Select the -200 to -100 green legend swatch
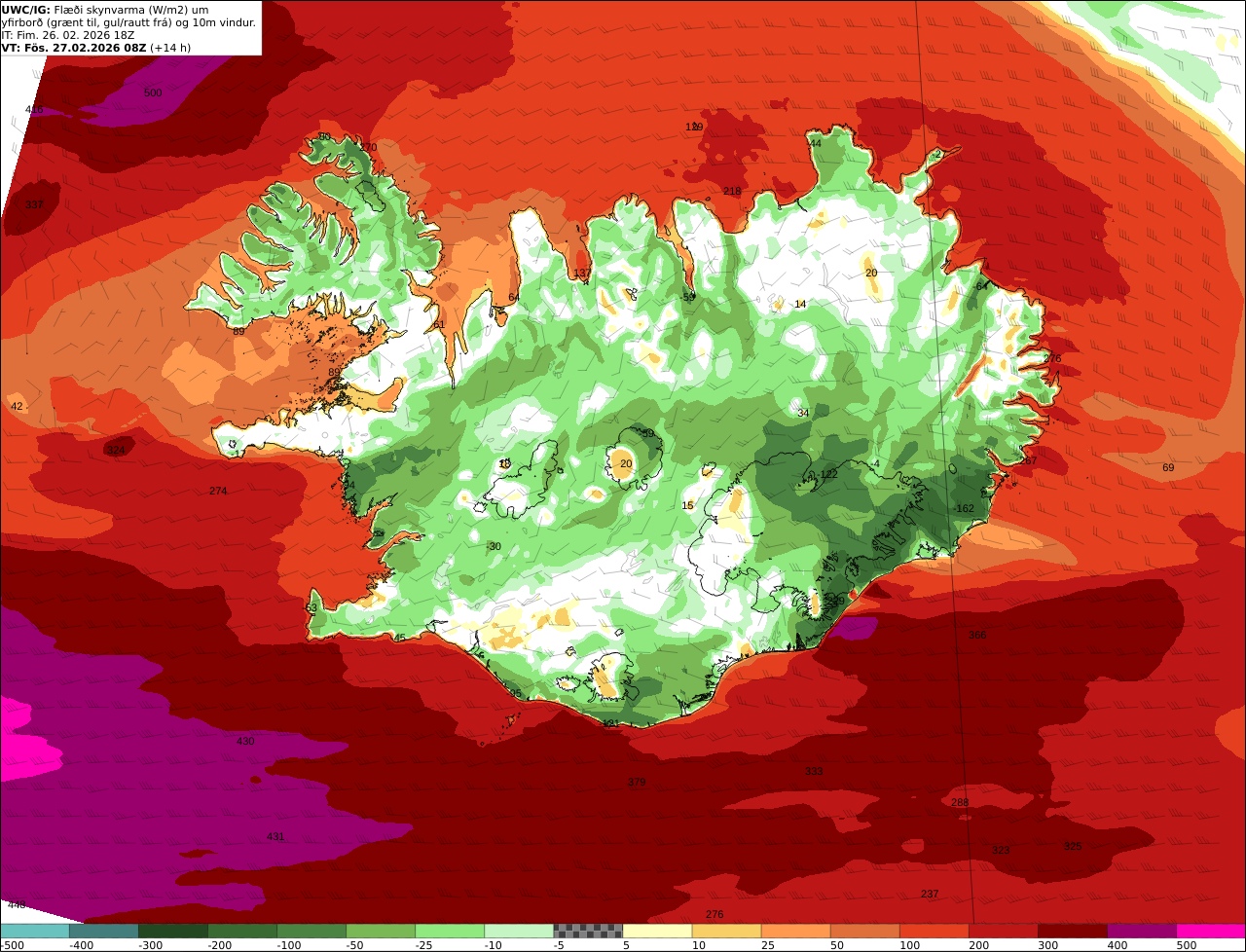 point(242,931)
